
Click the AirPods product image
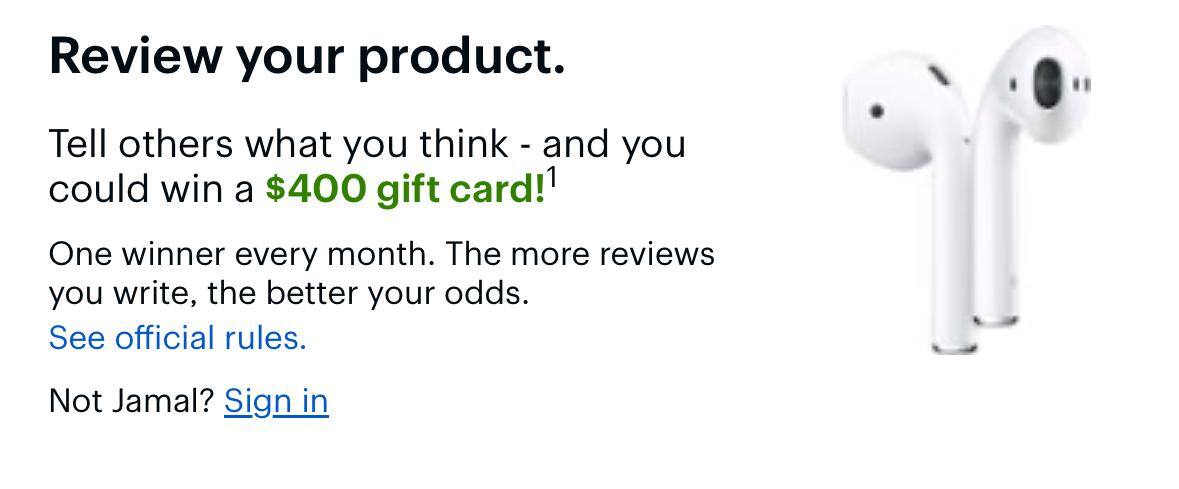click(965, 190)
